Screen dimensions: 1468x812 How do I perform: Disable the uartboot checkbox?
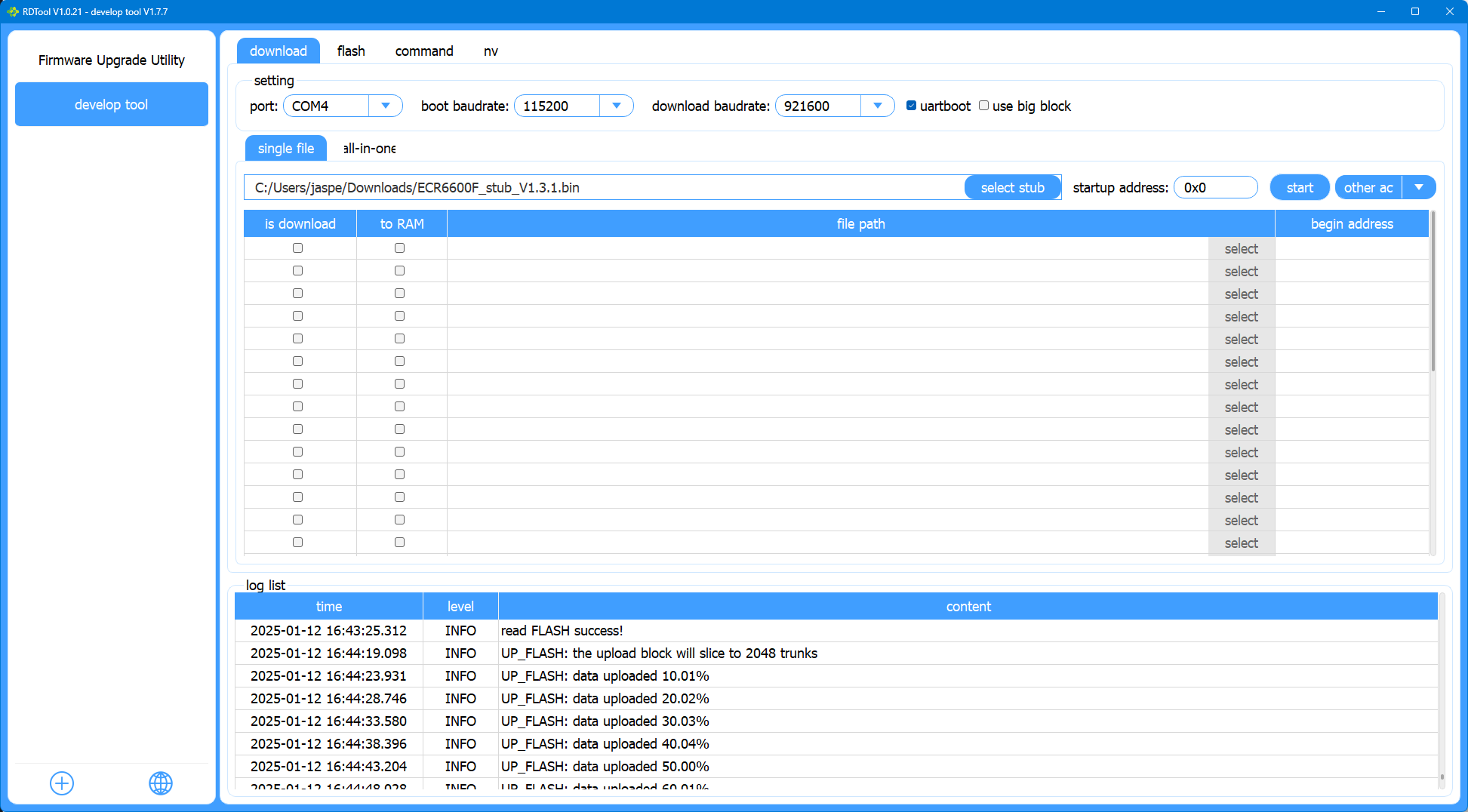tap(911, 106)
